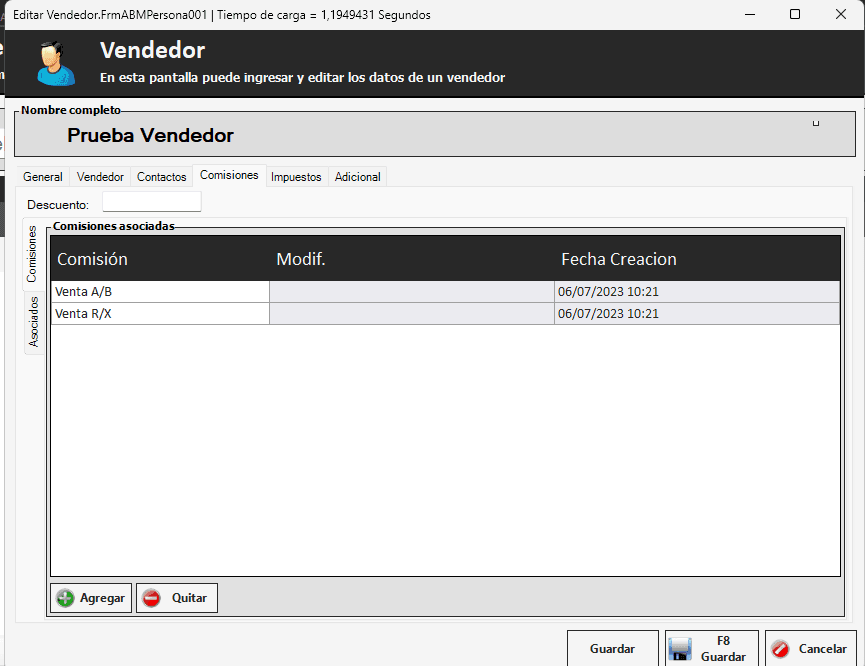Click the Modif. cell for Venta A/B
The image size is (865, 666).
coord(411,292)
